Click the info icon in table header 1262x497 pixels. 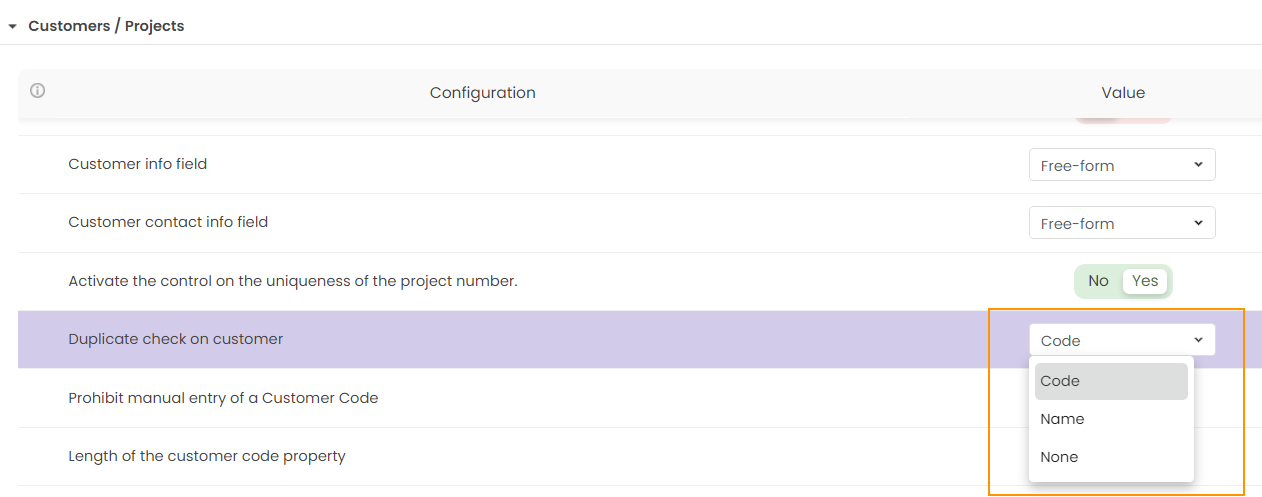pos(38,91)
